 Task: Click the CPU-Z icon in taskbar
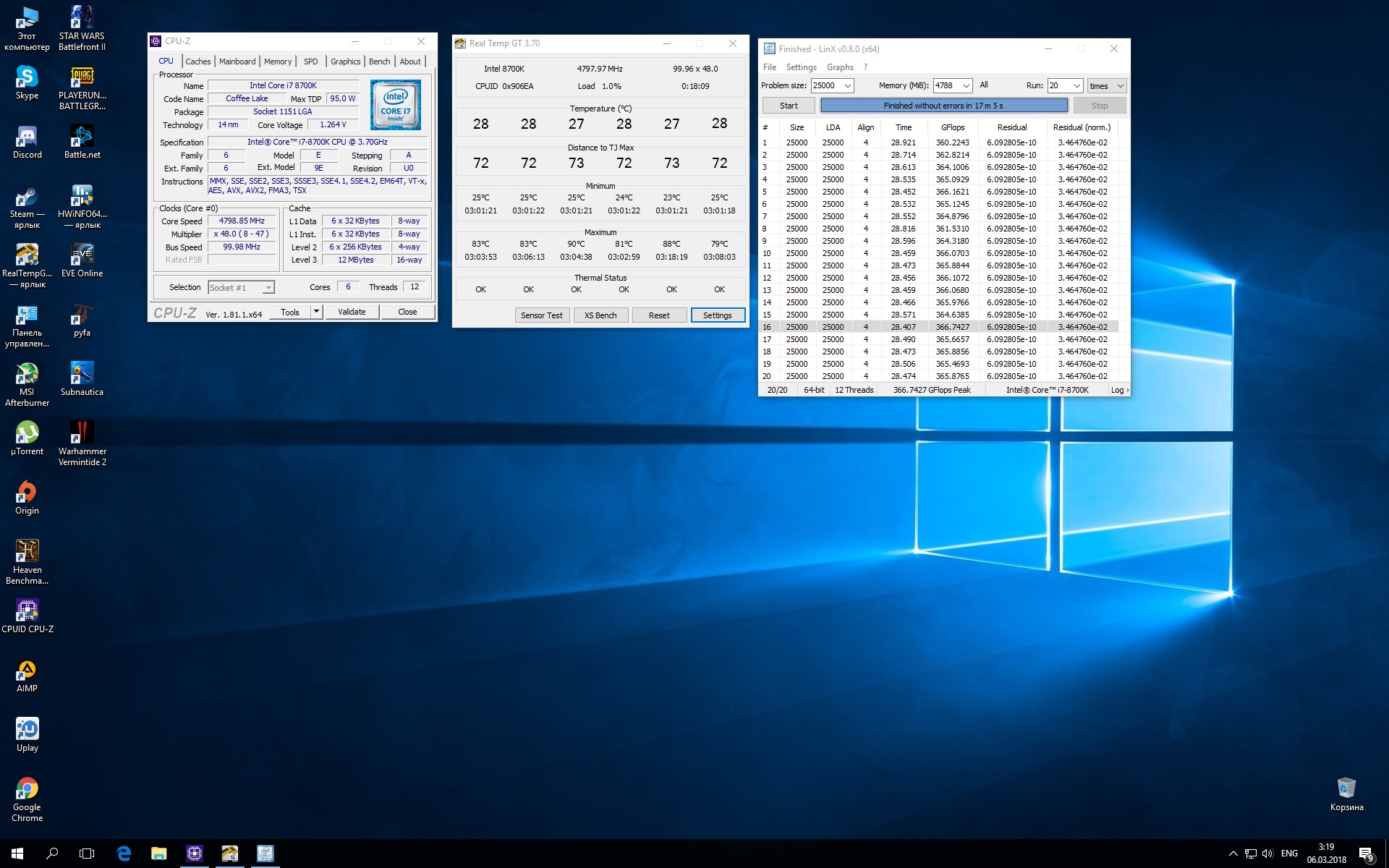(195, 854)
